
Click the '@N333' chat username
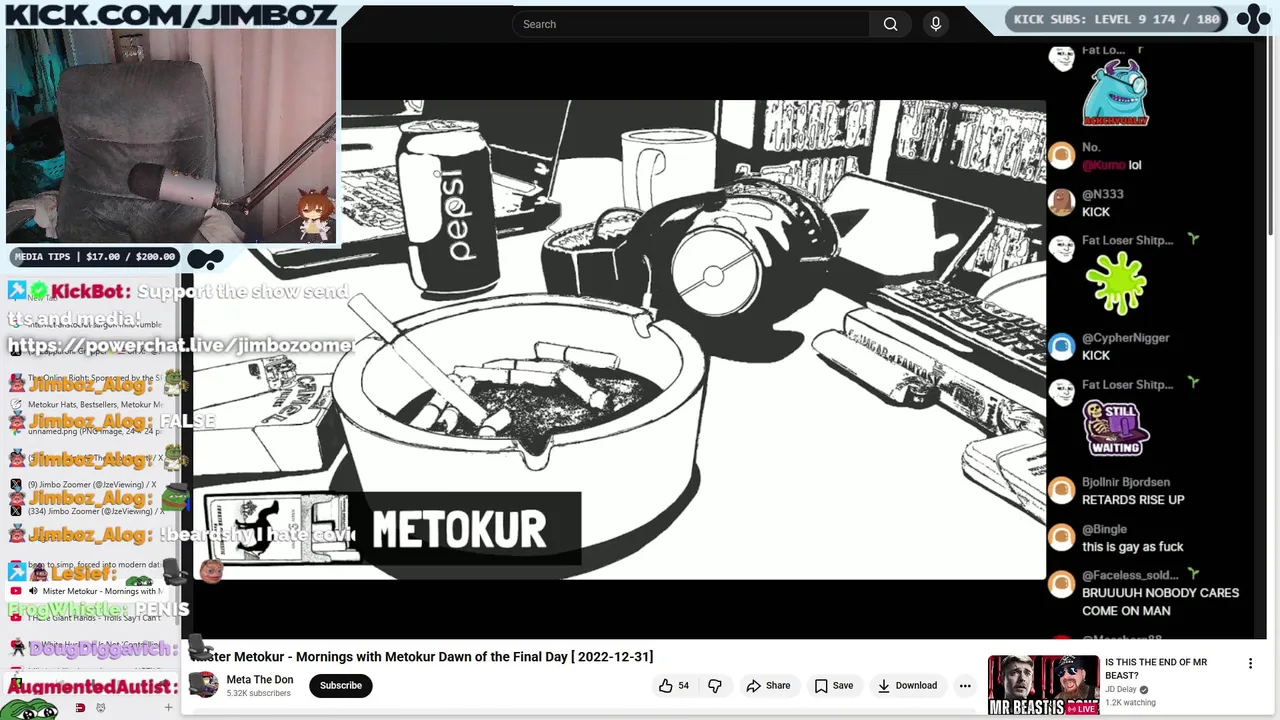click(1103, 194)
